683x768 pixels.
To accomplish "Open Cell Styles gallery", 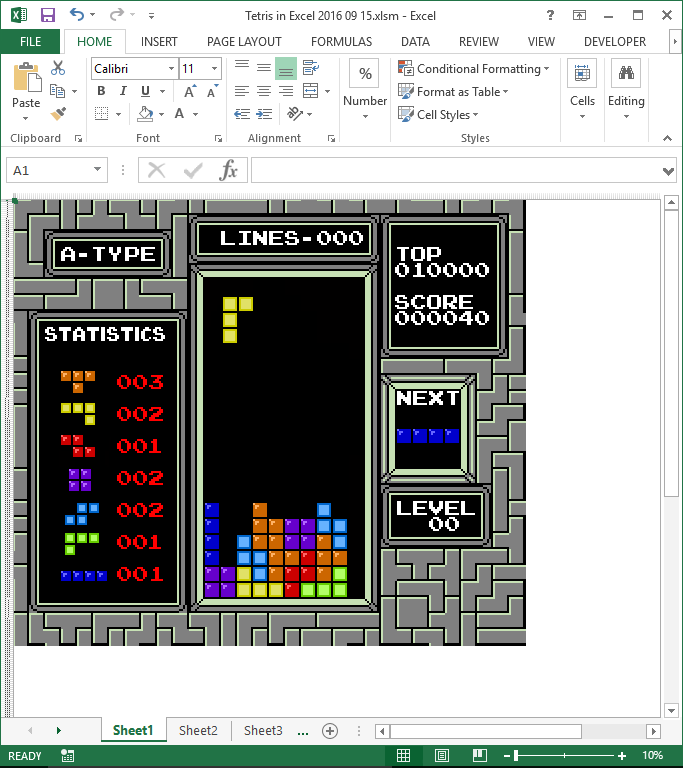I will click(438, 115).
